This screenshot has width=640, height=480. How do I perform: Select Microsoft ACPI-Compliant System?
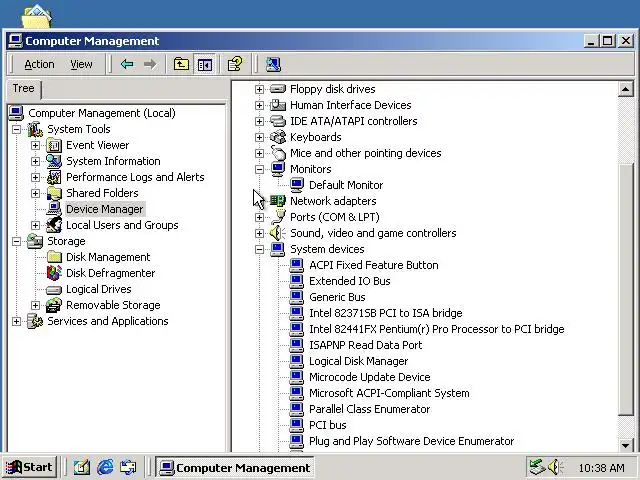389,393
